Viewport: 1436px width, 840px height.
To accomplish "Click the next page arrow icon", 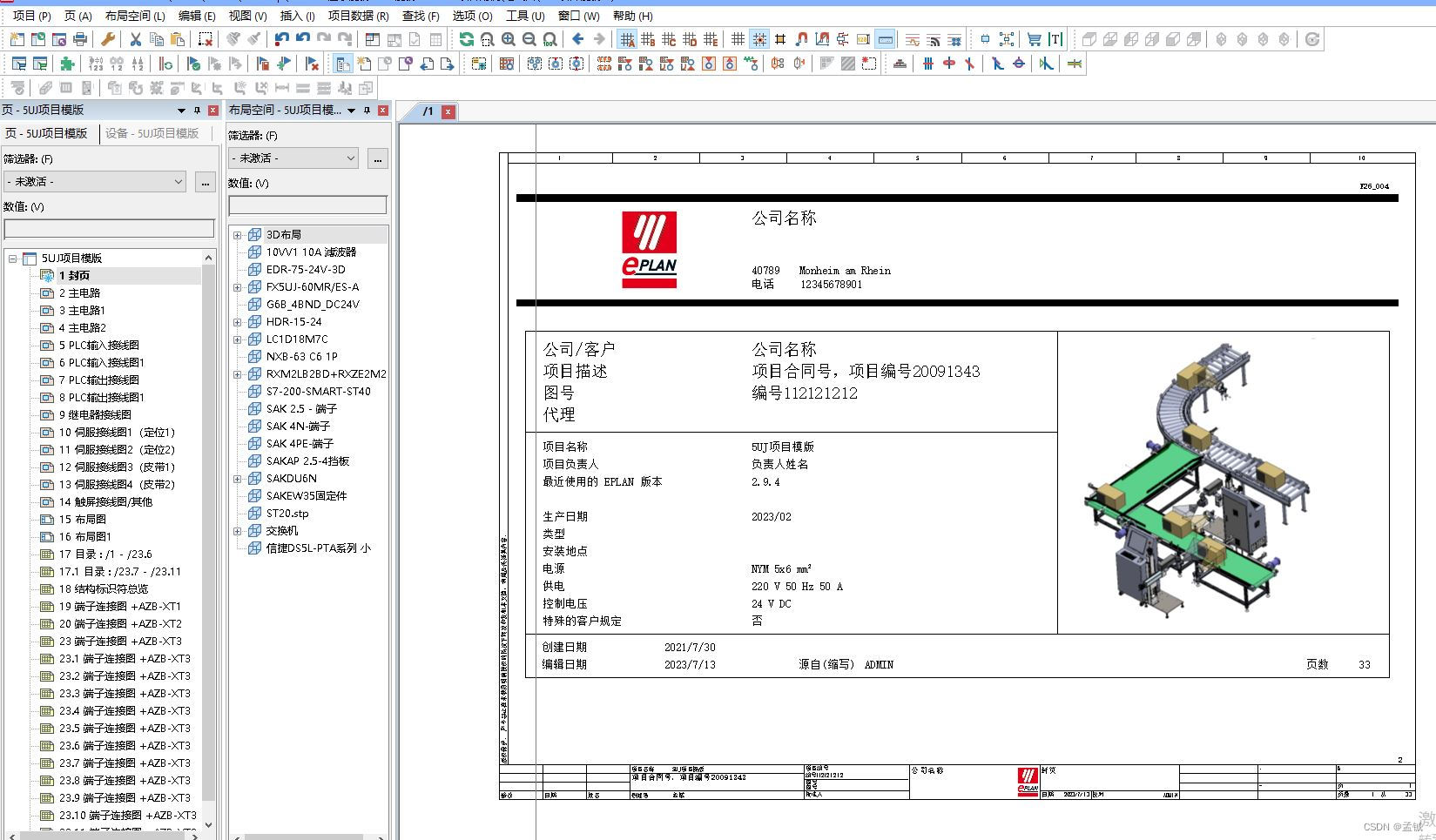I will pos(447,64).
